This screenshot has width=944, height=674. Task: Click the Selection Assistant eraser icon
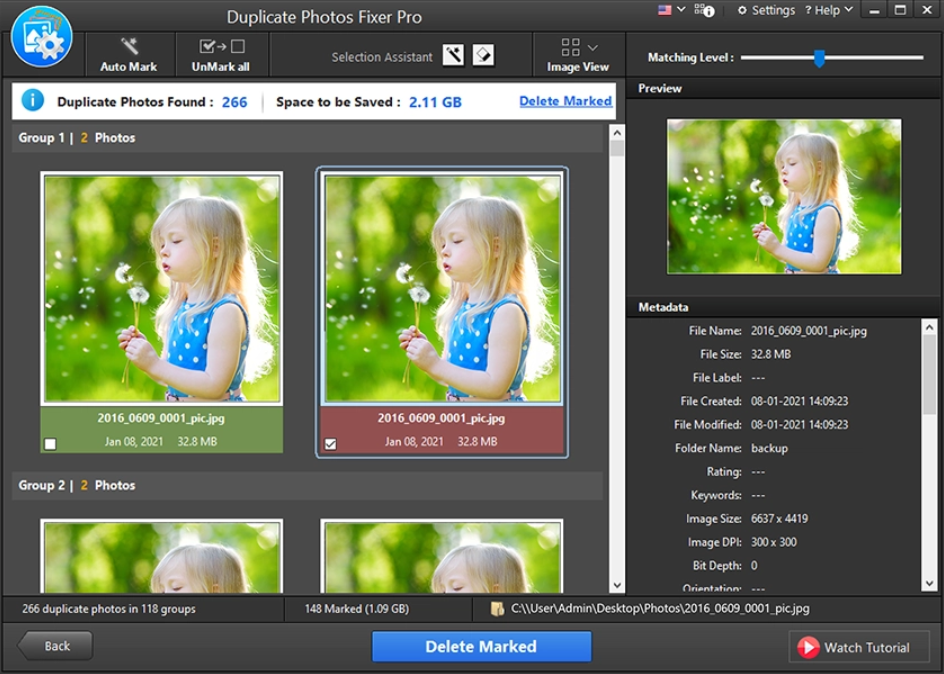click(x=484, y=56)
